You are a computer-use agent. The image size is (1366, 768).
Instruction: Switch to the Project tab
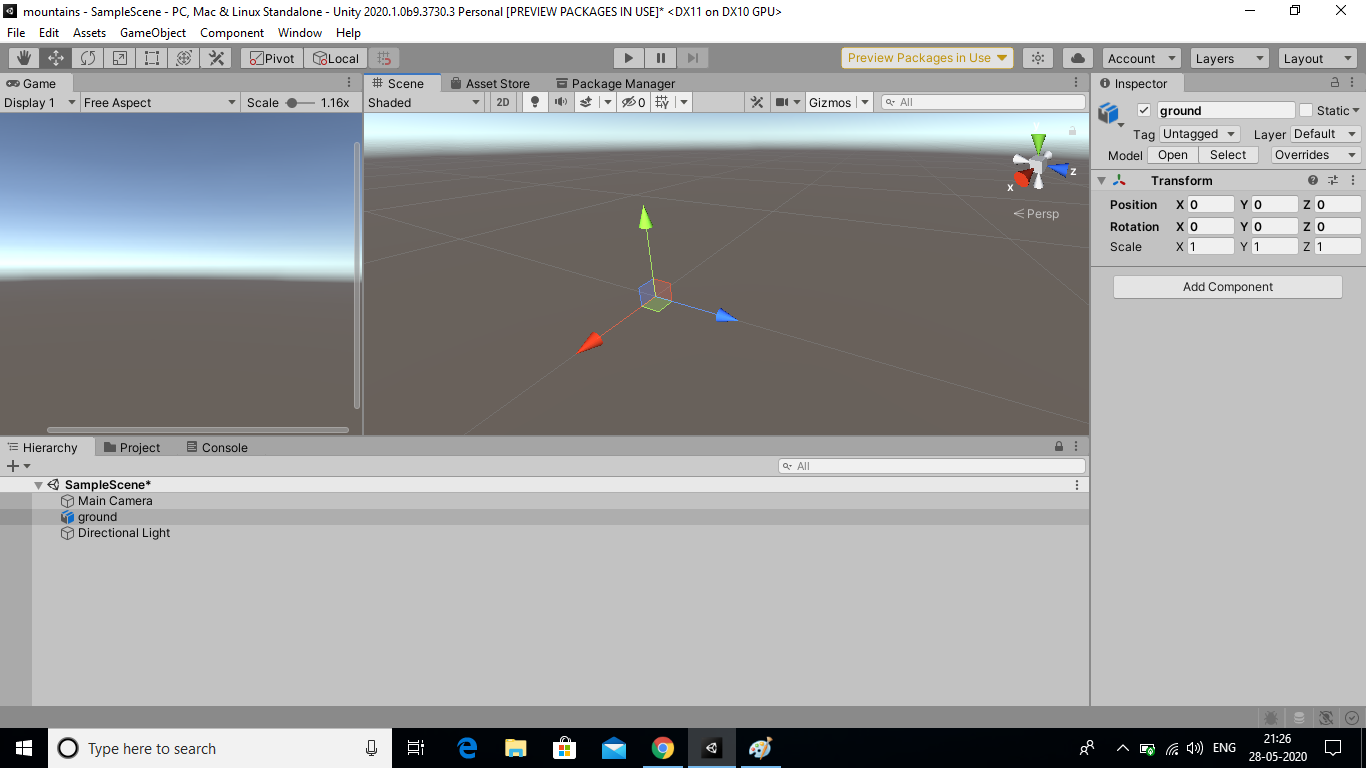[x=132, y=447]
